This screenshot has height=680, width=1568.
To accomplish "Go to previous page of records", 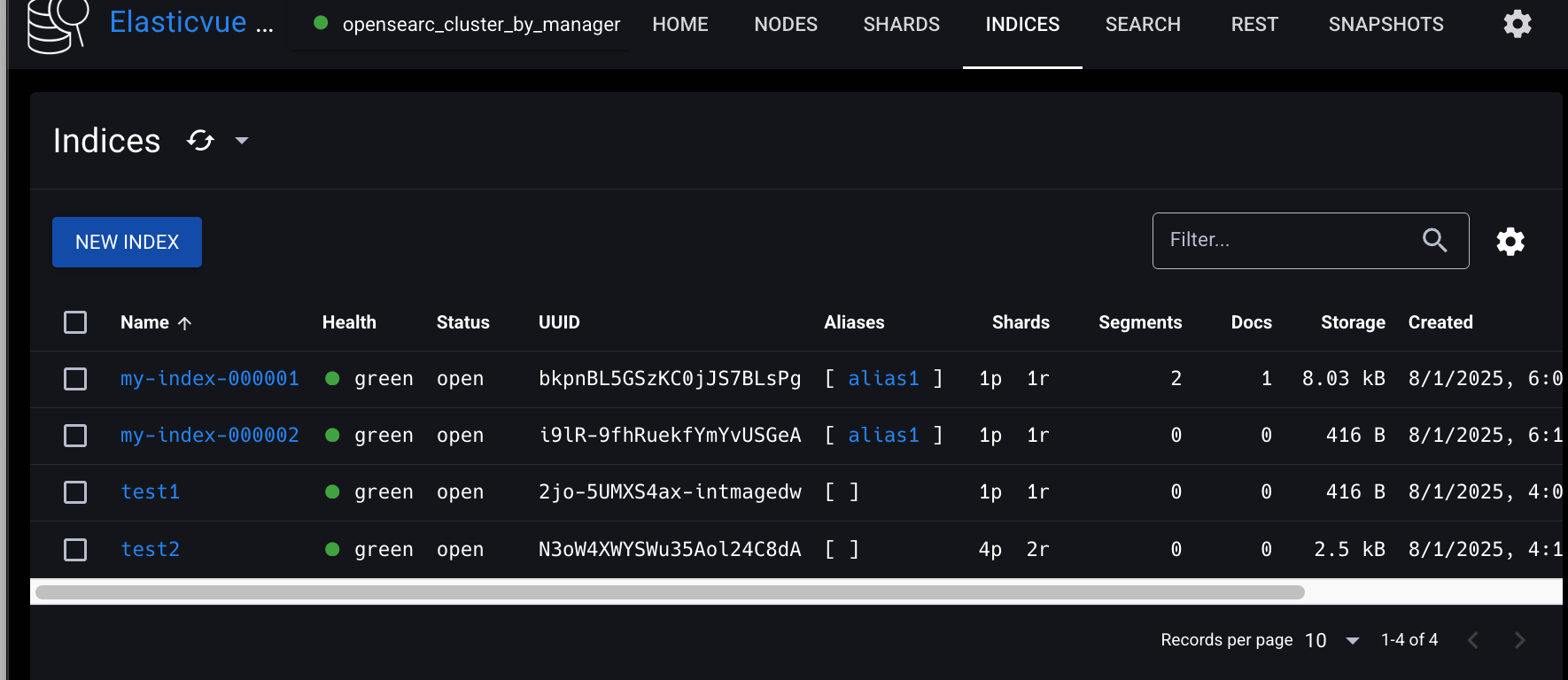I will [x=1472, y=640].
